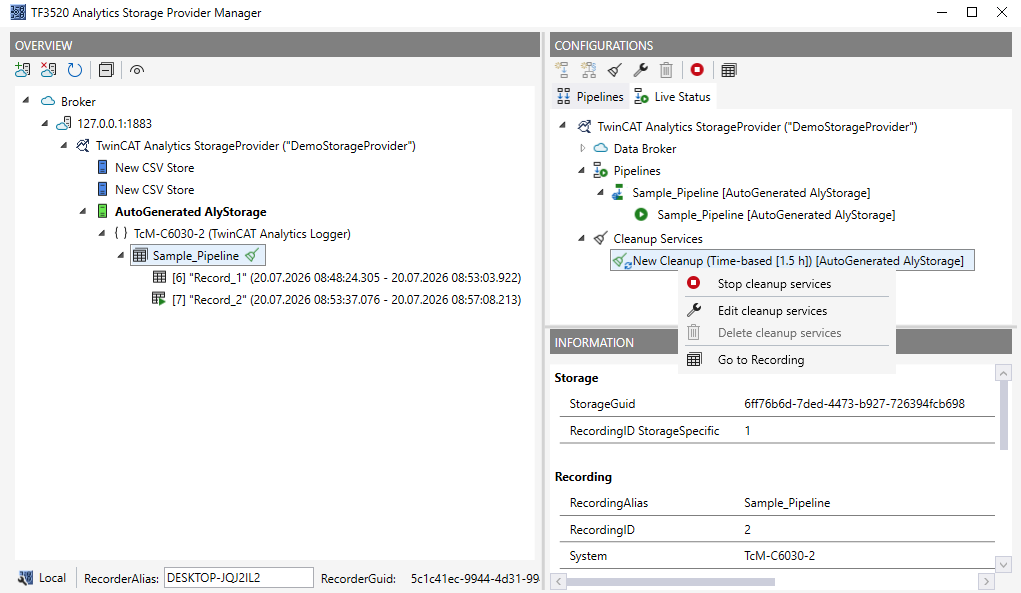The height and width of the screenshot is (593, 1021).
Task: Click the second pipeline-with-rules icon in Configurations toolbar
Action: pos(589,70)
